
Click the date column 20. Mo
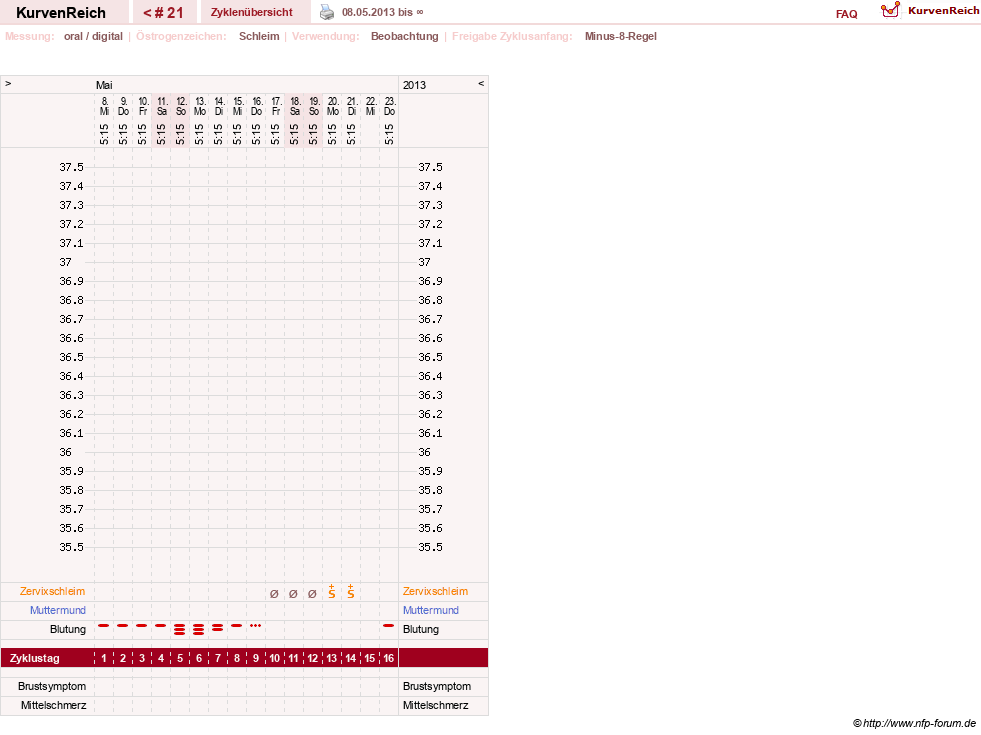click(332, 106)
